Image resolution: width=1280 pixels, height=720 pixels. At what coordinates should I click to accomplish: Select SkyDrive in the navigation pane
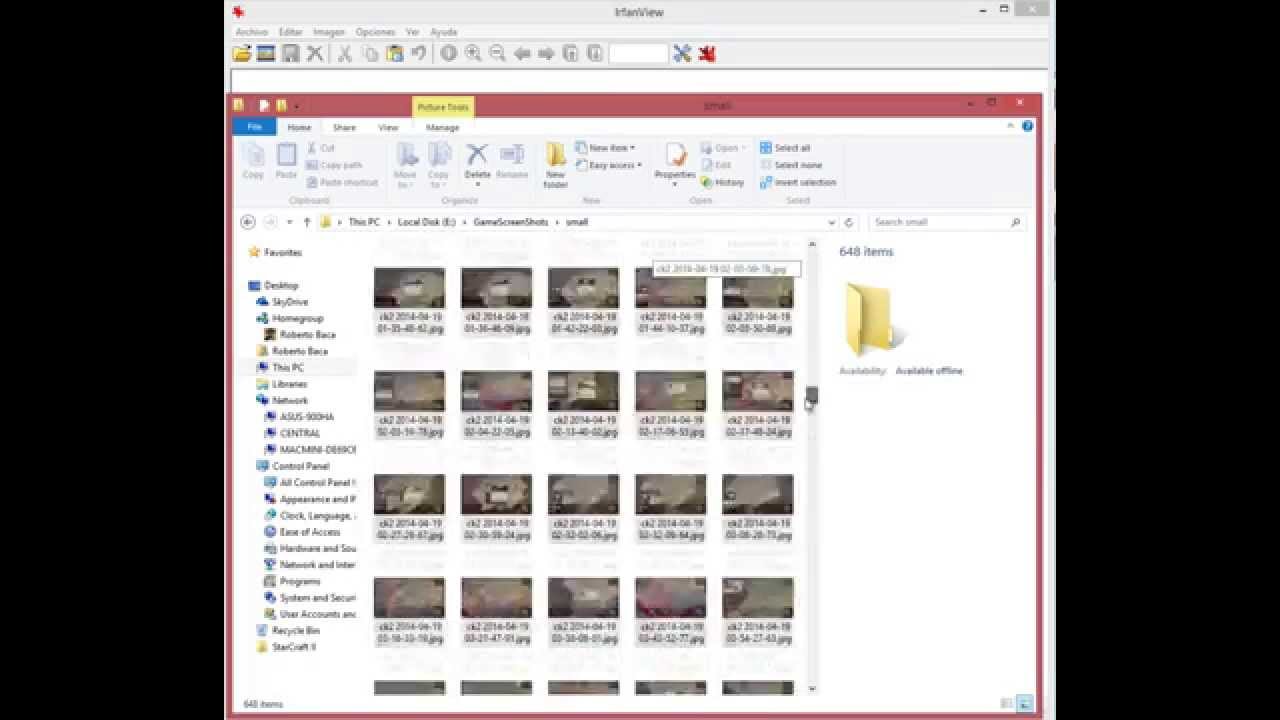[282, 302]
